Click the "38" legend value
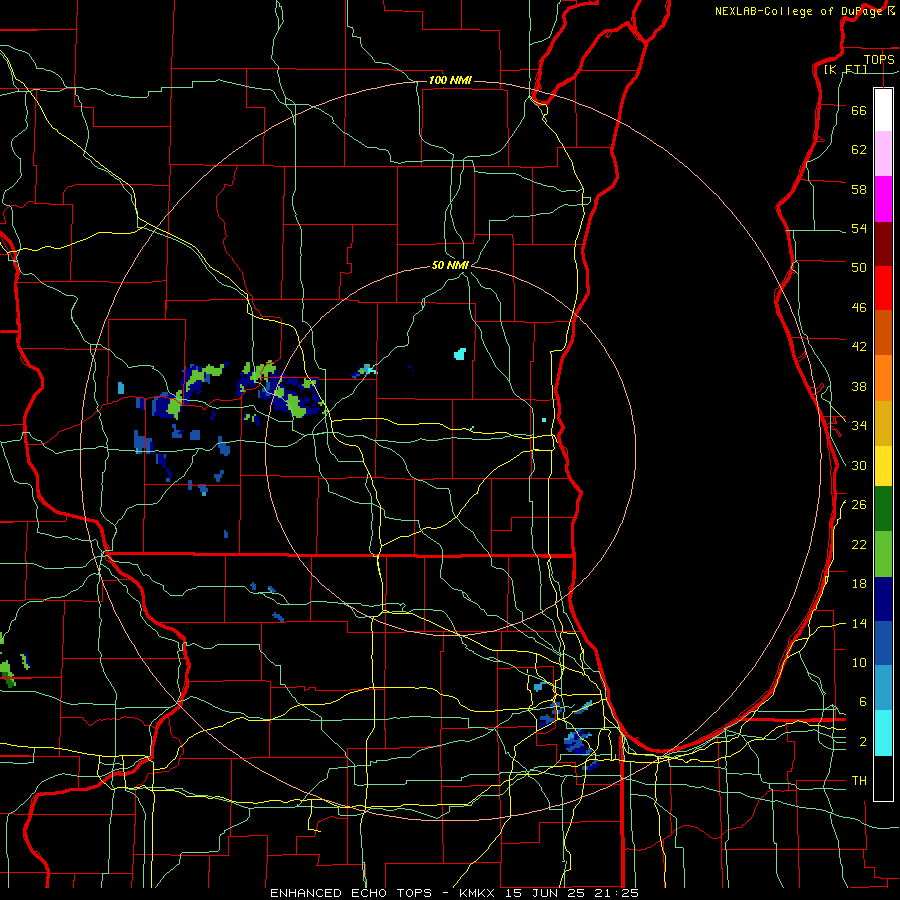Screen dimensions: 900x900 pyautogui.click(x=859, y=386)
